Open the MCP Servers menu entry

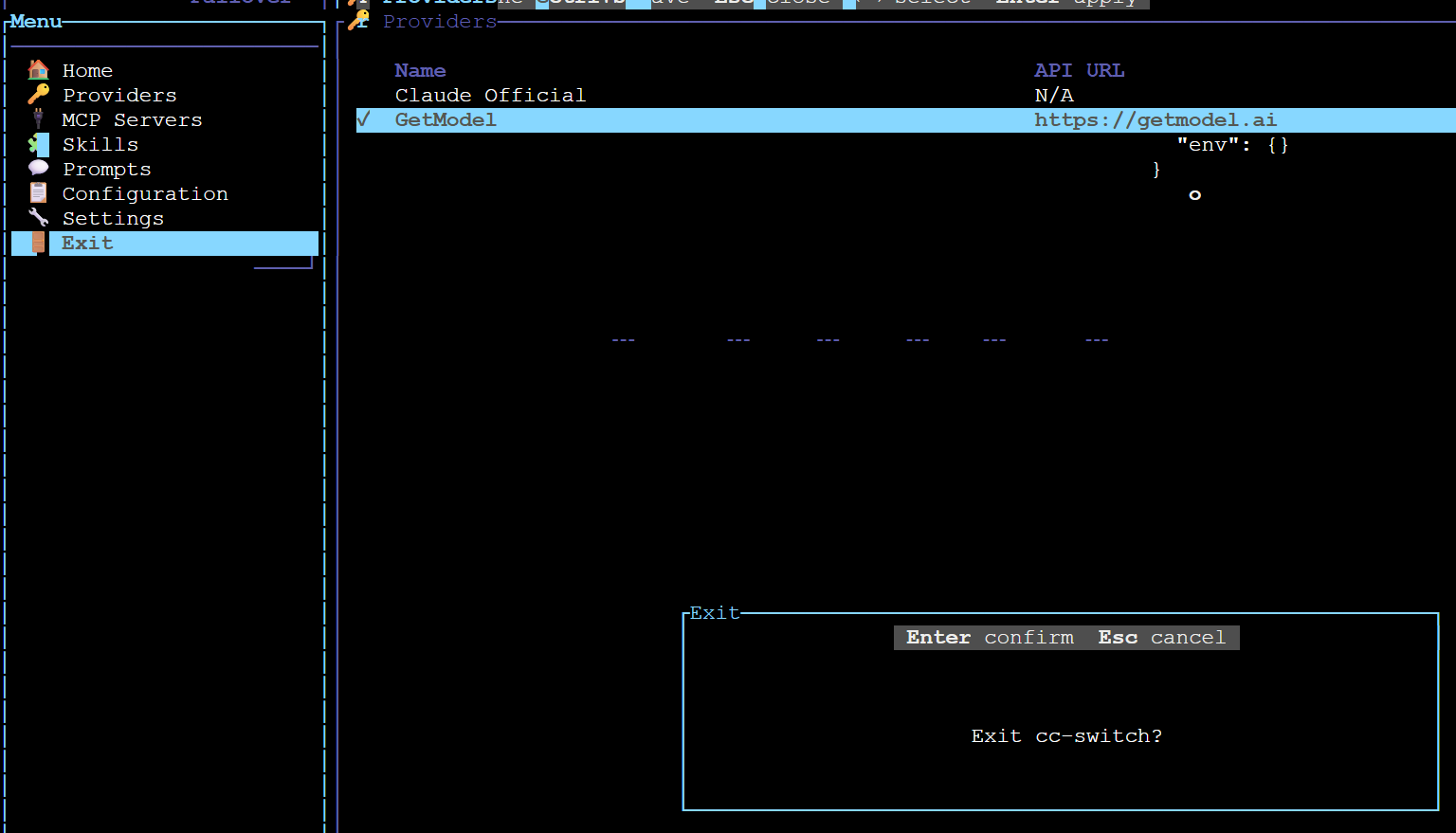tap(132, 119)
